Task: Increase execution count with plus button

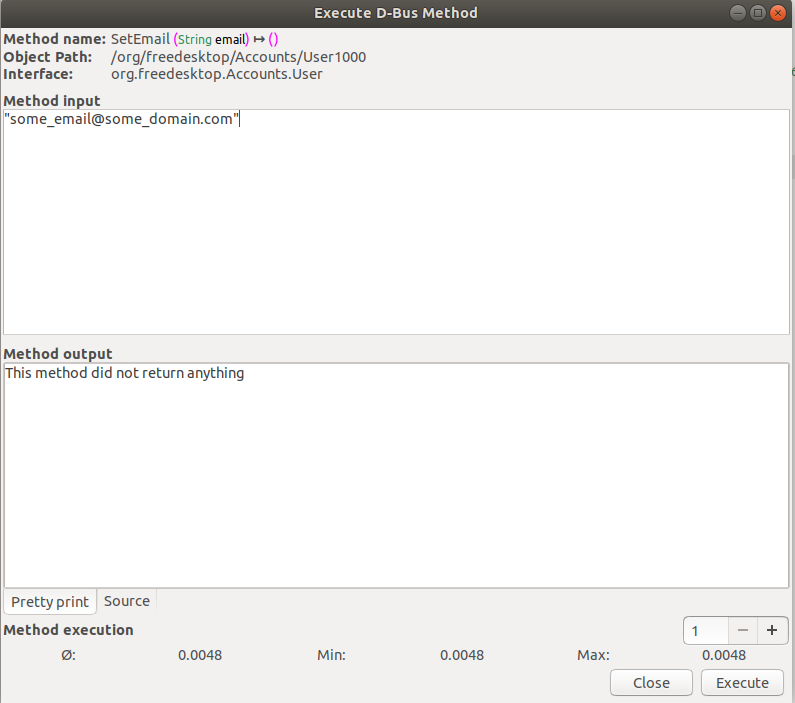Action: [772, 631]
